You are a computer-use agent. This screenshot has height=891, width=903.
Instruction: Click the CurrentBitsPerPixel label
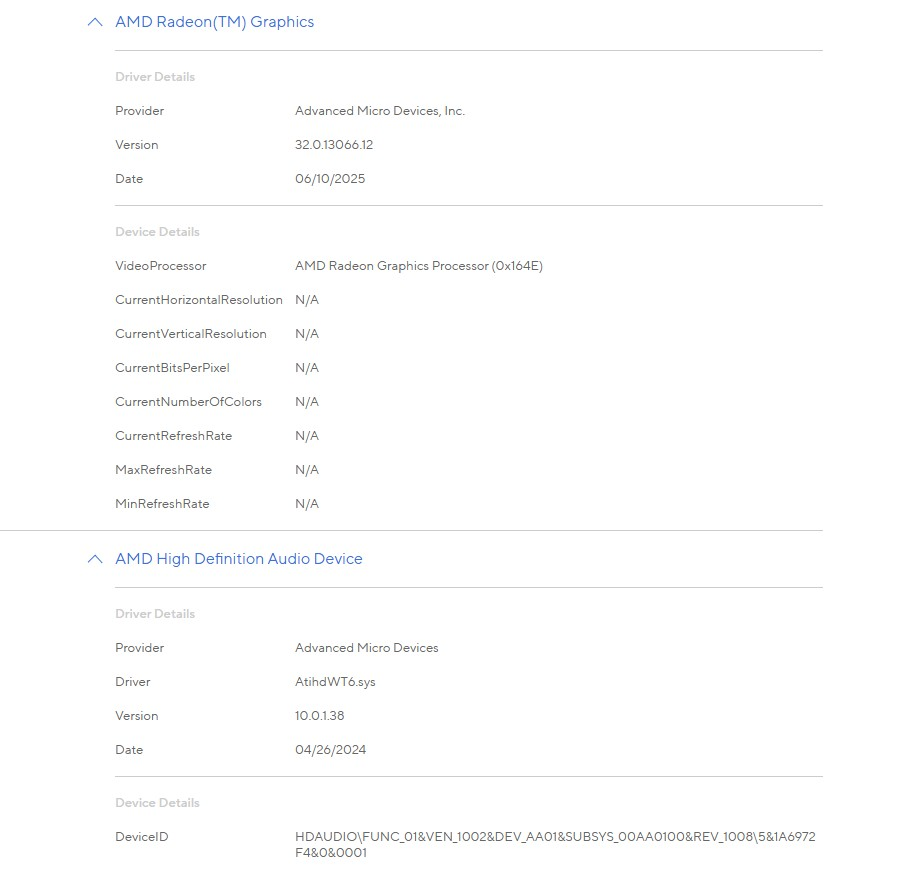(172, 367)
